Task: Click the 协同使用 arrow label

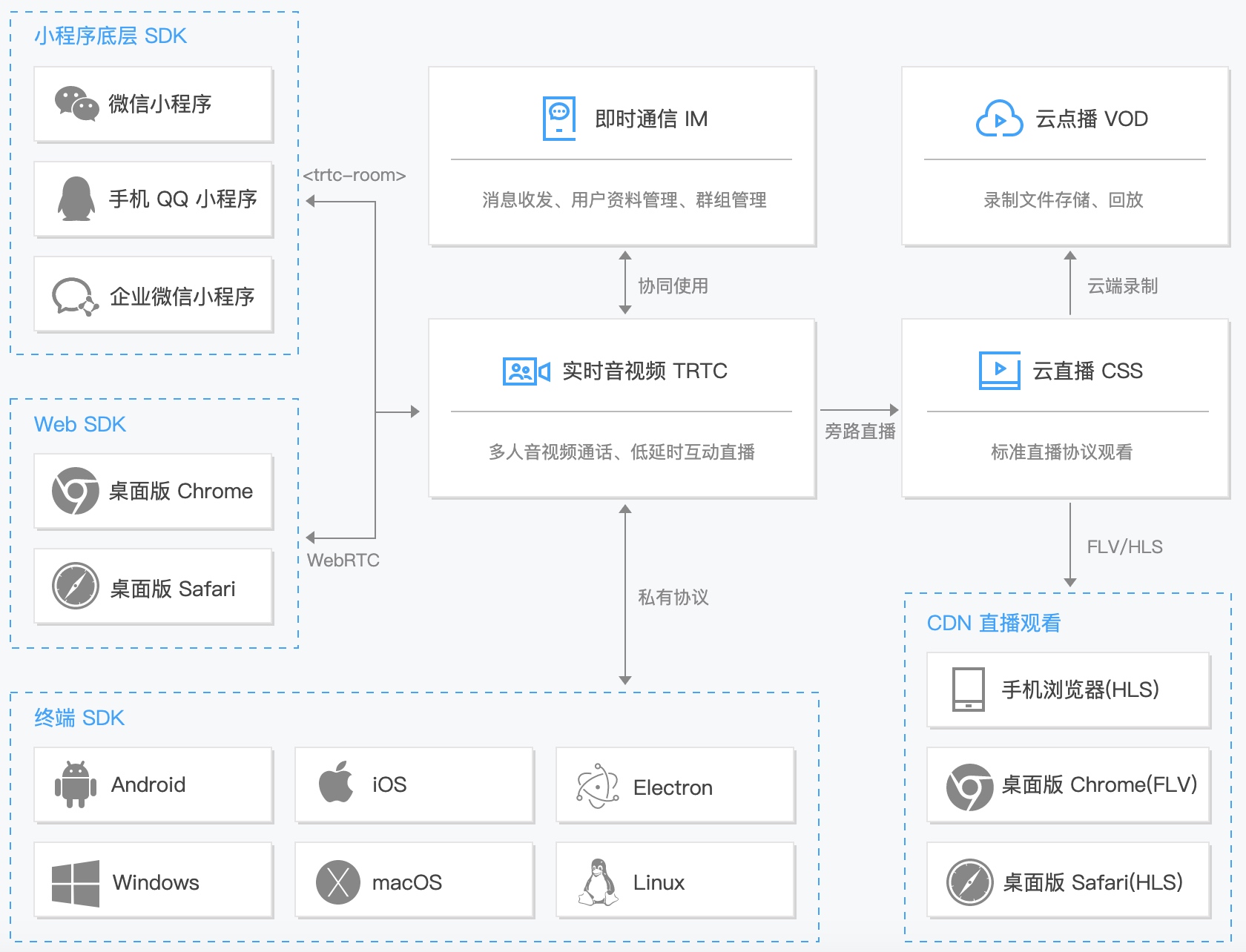Action: pos(673,286)
